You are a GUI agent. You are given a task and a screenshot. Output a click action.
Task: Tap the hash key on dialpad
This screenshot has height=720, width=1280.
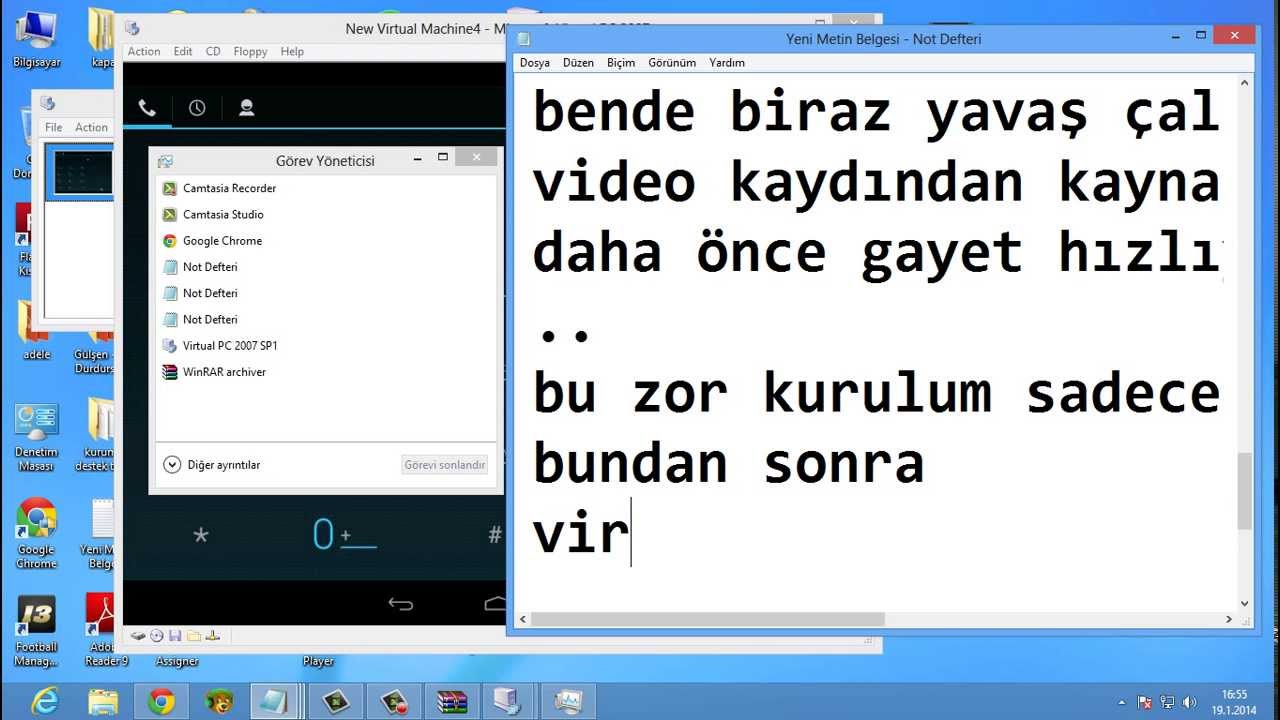pyautogui.click(x=494, y=535)
